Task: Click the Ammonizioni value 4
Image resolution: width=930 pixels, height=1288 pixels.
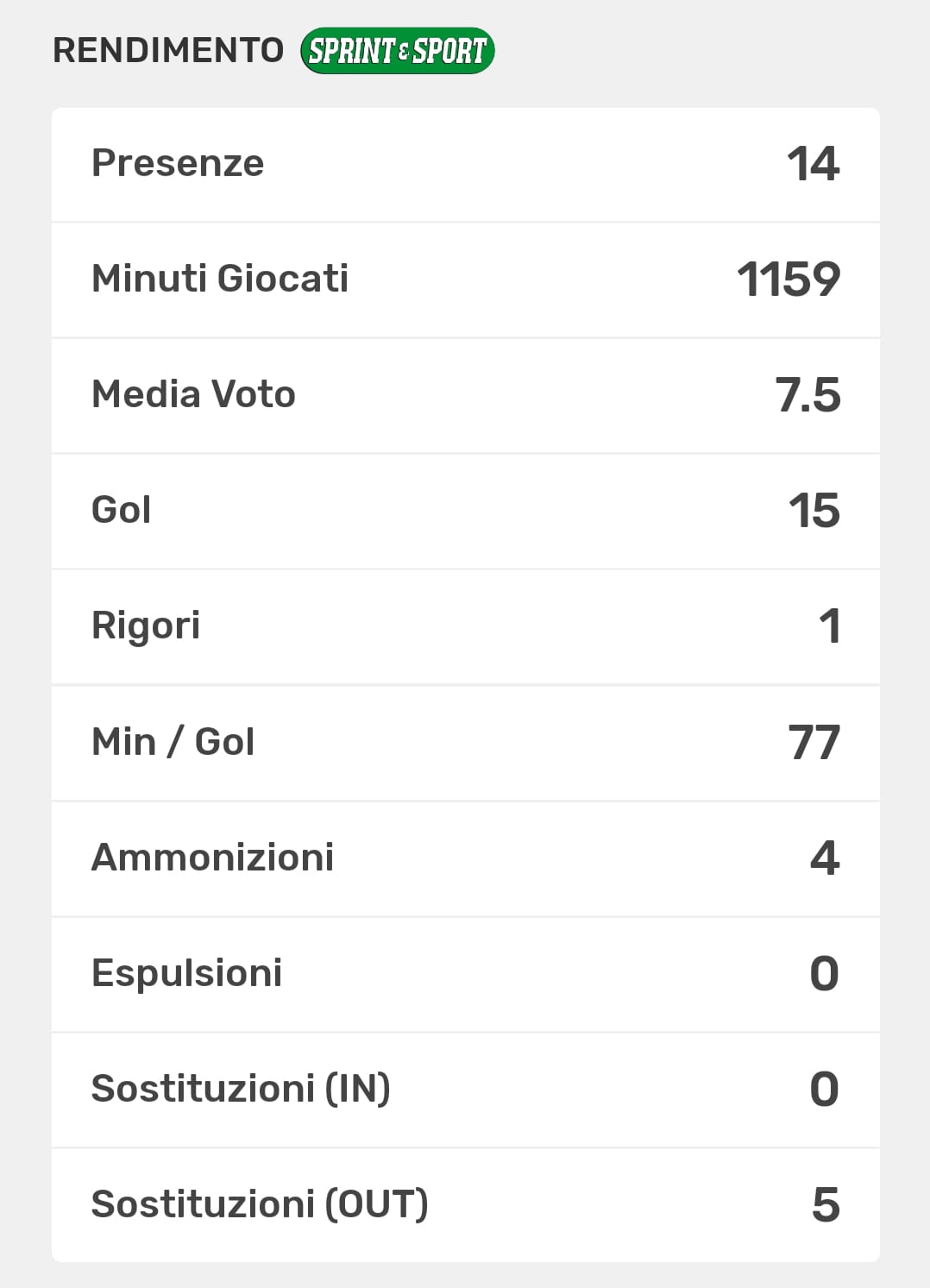Action: tap(825, 858)
